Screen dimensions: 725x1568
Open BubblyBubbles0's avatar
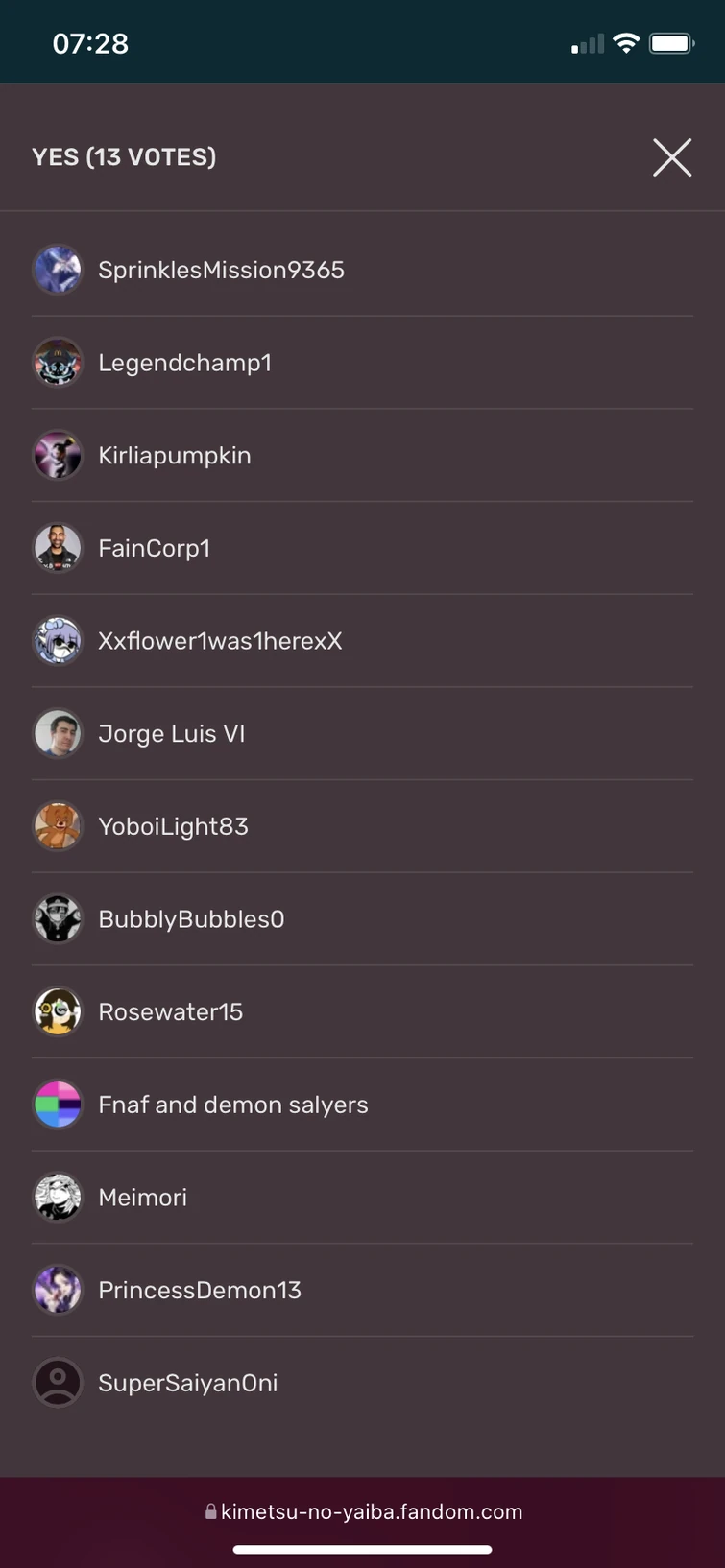[x=58, y=919]
